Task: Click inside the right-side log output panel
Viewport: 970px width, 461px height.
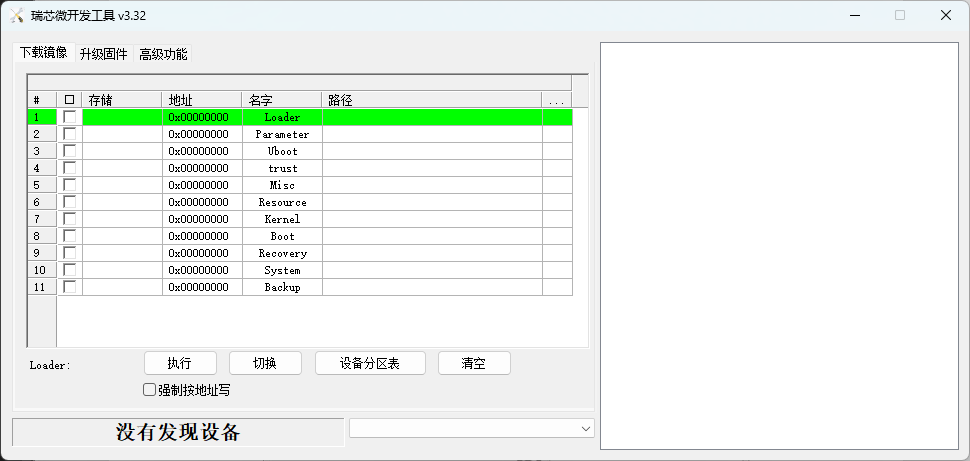Action: click(x=779, y=246)
